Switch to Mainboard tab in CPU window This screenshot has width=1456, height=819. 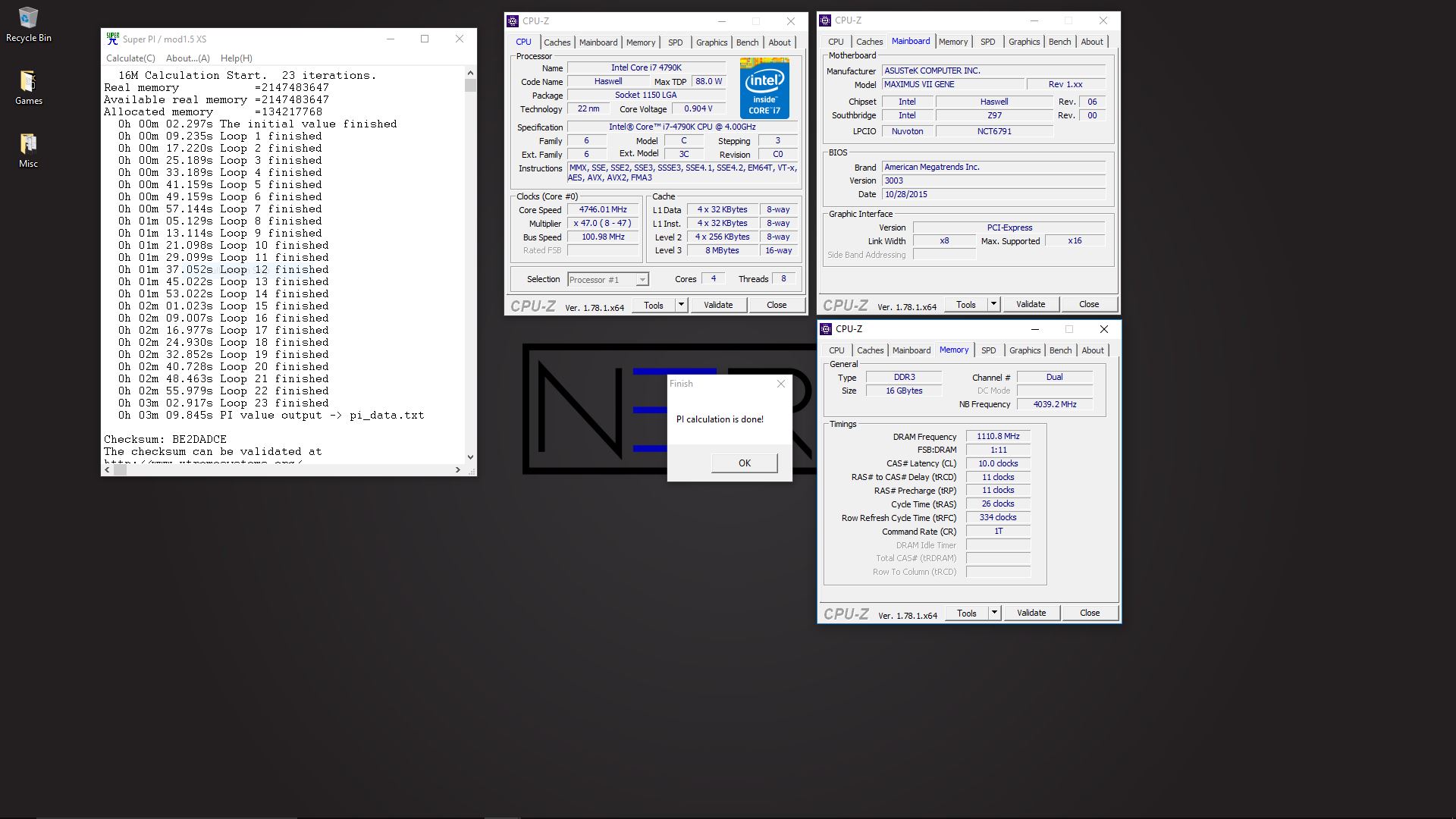coord(598,42)
